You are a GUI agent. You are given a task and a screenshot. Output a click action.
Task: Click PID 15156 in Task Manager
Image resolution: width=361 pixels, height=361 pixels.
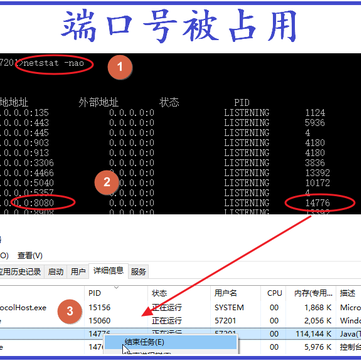tap(99, 307)
